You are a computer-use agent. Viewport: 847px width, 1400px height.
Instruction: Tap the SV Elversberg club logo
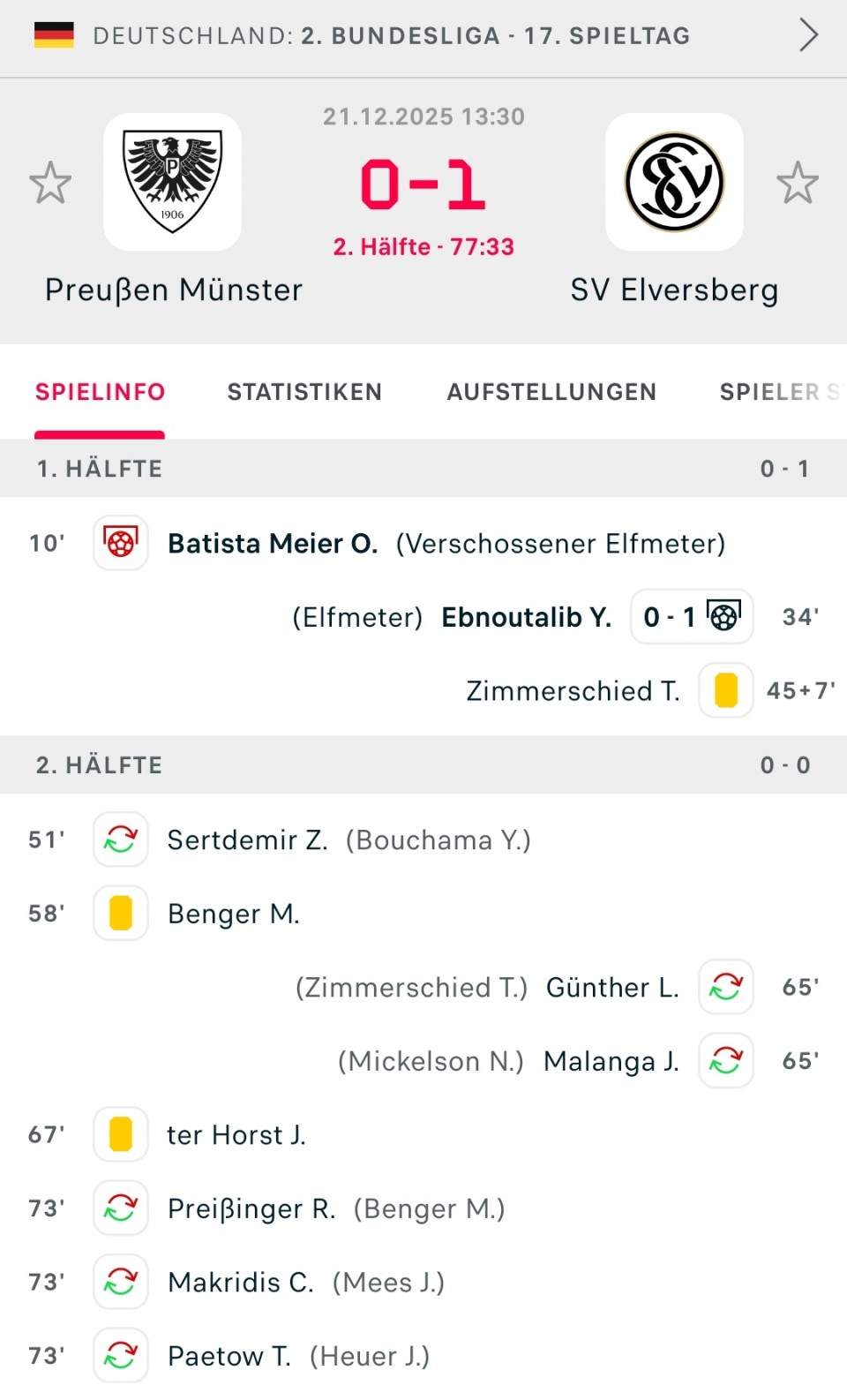coord(674,182)
